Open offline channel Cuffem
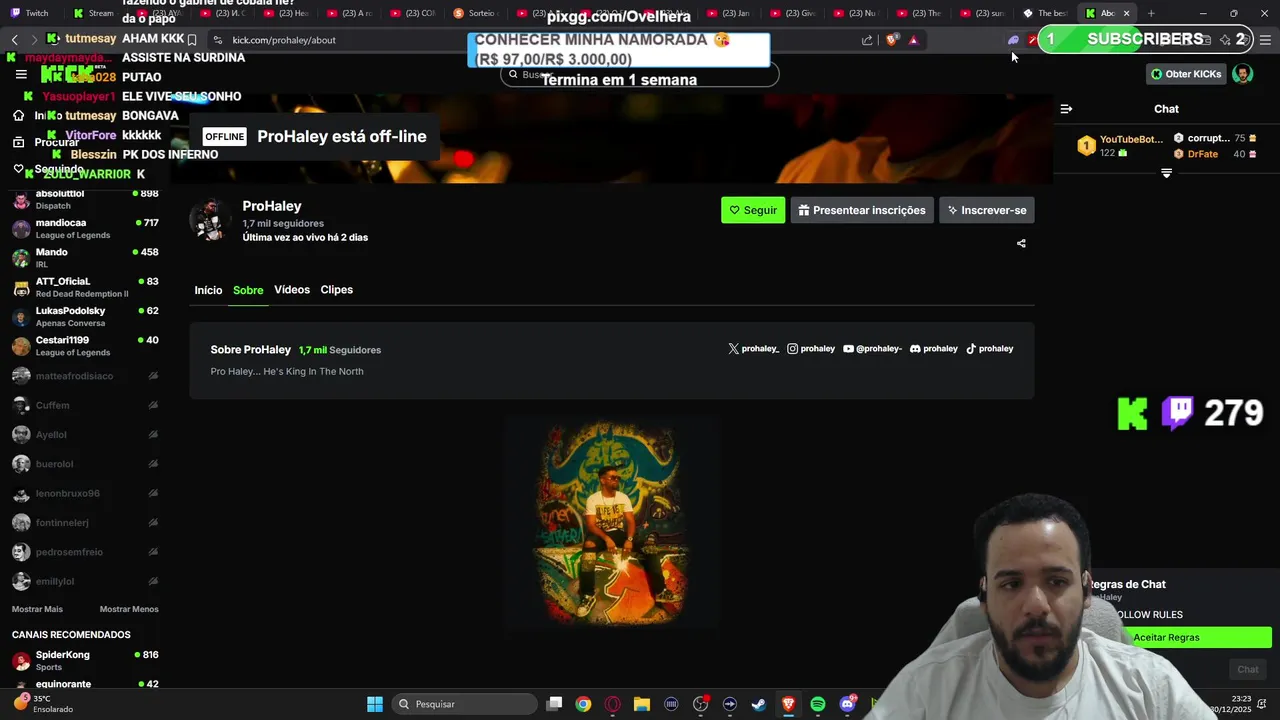 click(85, 405)
